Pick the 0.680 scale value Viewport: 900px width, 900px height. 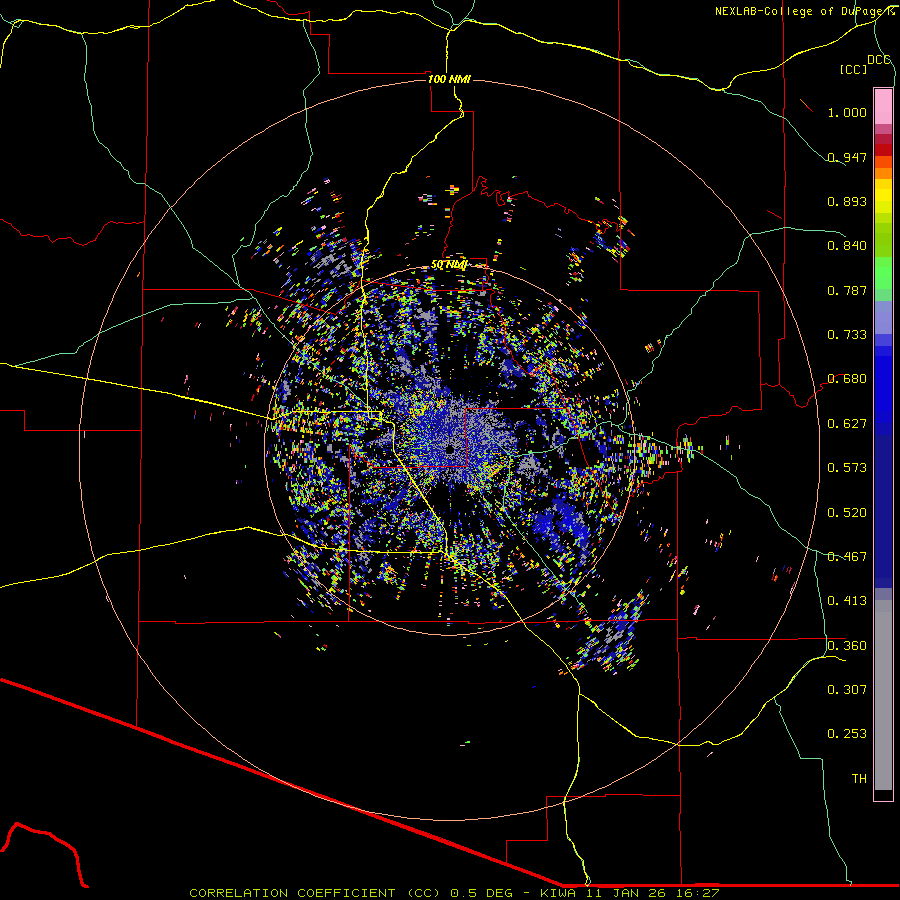(847, 379)
